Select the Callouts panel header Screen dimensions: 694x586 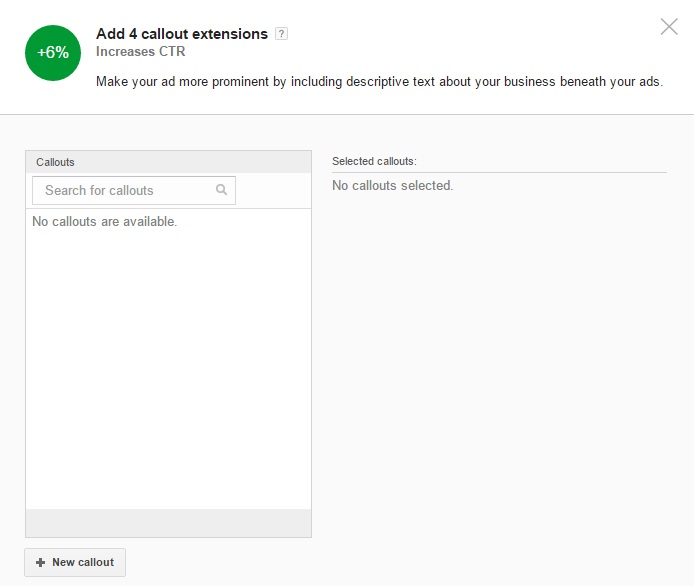(168, 162)
